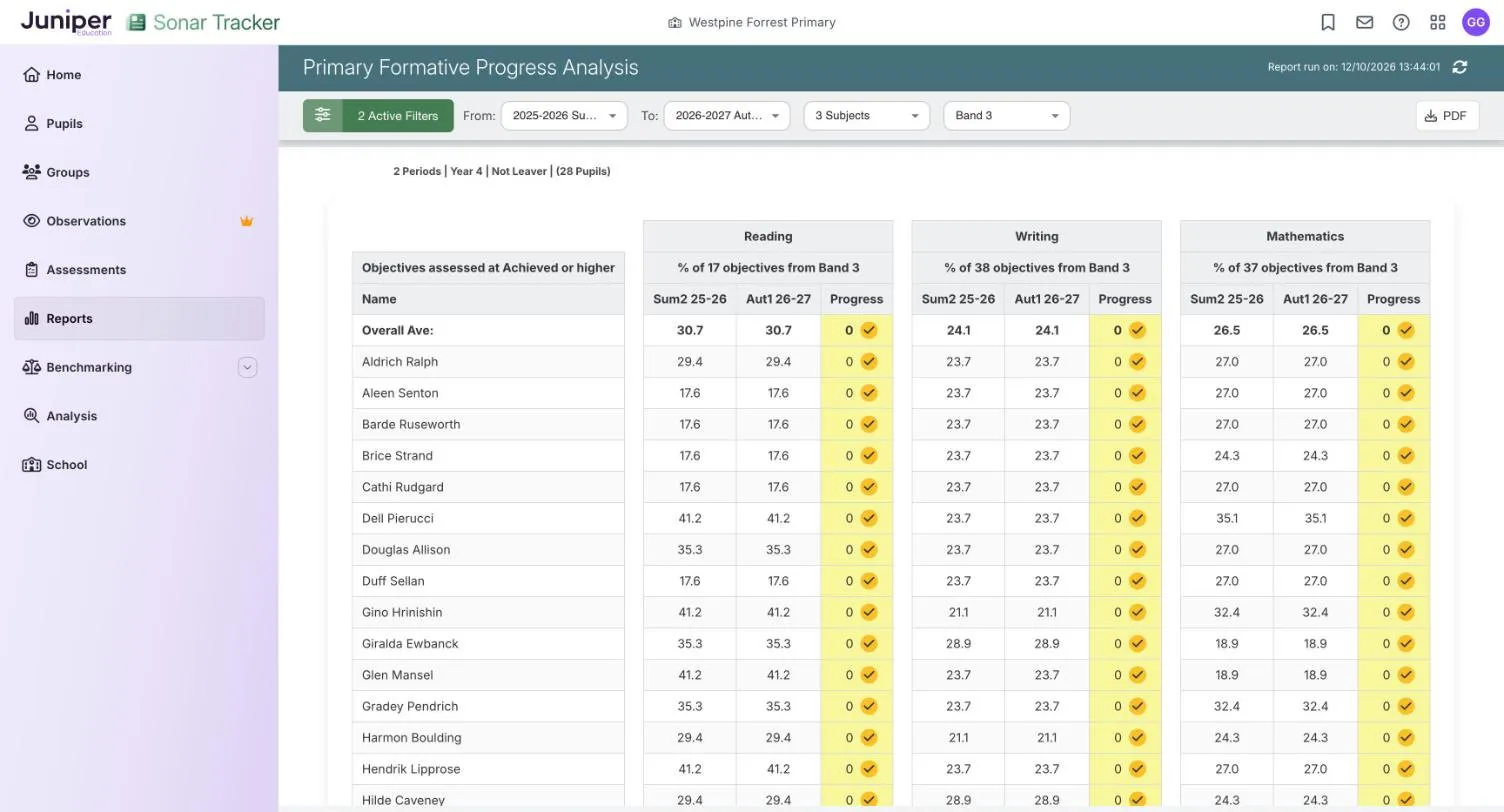The image size is (1504, 812).
Task: Open Assessments in the sidebar
Action: point(139,270)
